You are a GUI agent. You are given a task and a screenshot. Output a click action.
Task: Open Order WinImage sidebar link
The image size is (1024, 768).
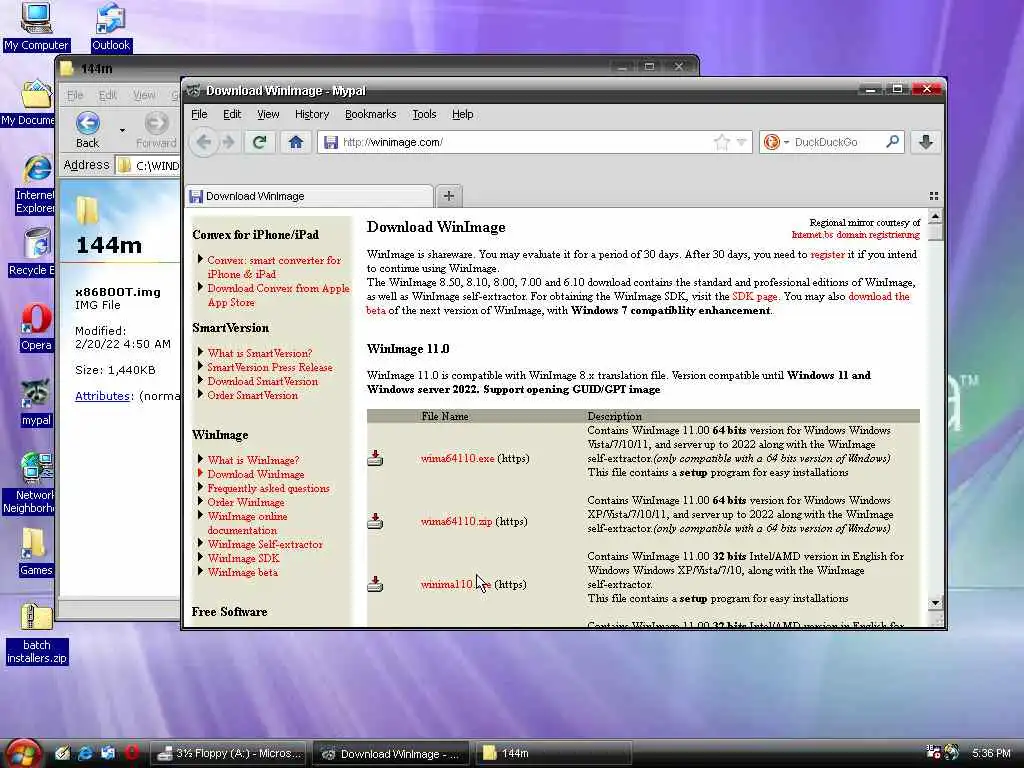point(246,502)
